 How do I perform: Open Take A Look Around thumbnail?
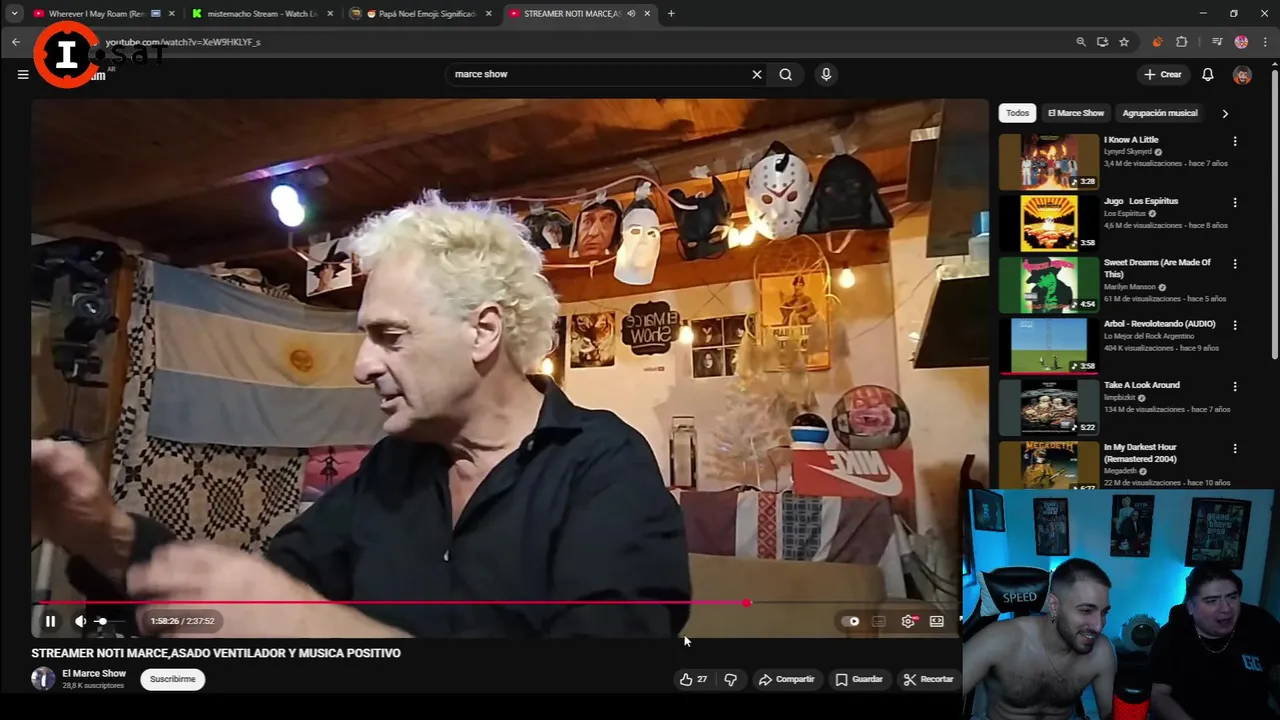coord(1048,407)
